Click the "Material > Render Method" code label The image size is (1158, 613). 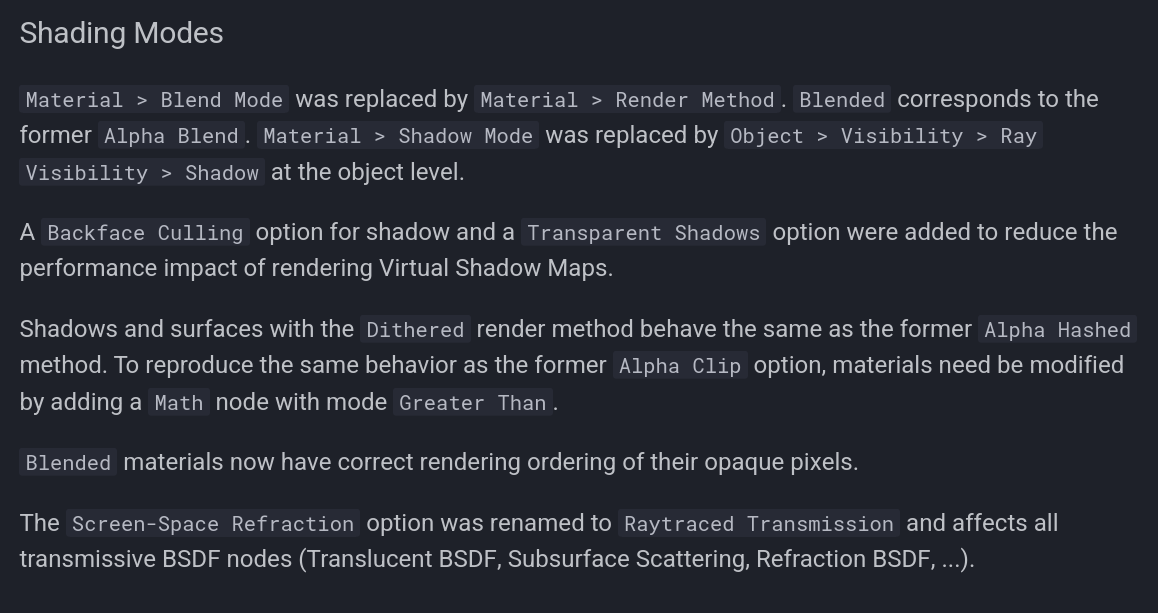pos(627,100)
